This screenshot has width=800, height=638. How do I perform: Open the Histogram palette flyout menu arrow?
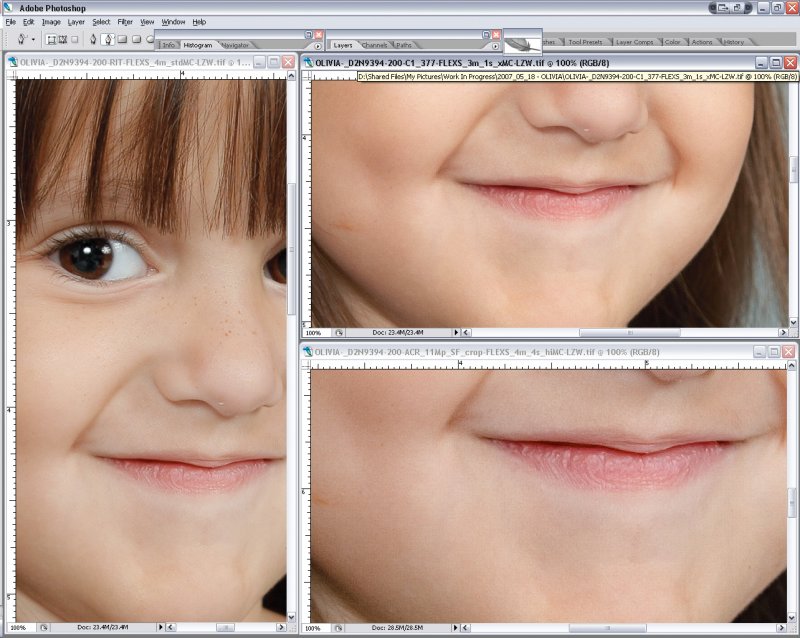coord(318,46)
